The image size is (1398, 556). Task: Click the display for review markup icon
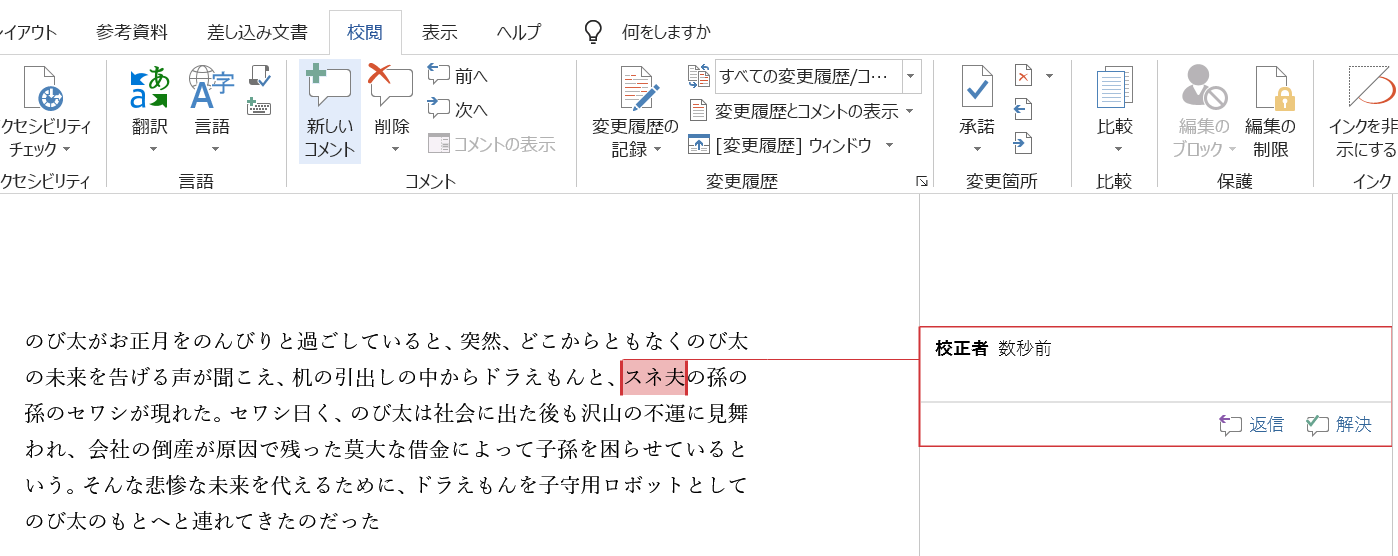click(699, 76)
